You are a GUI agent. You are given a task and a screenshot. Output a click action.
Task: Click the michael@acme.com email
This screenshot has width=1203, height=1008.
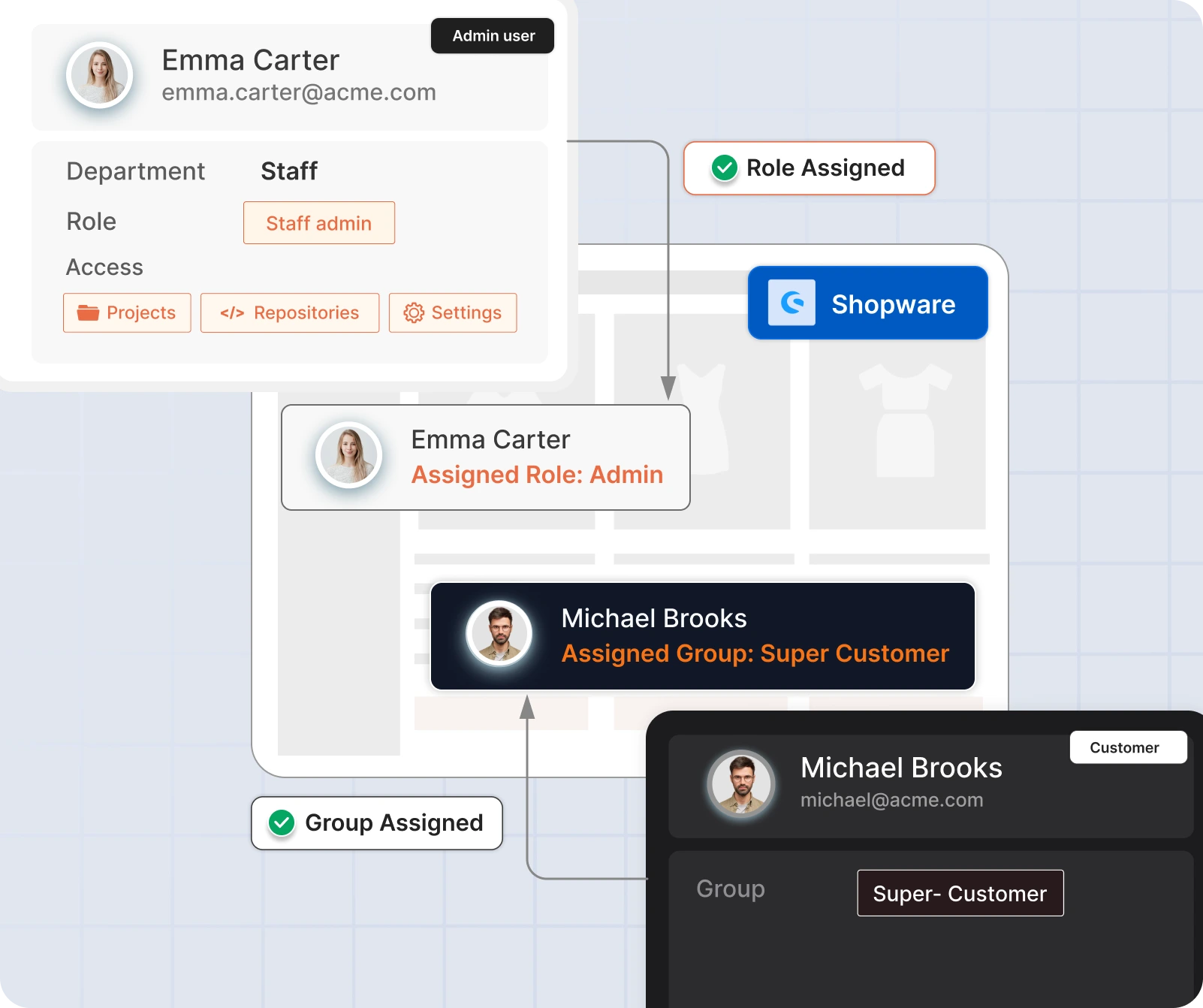point(892,800)
